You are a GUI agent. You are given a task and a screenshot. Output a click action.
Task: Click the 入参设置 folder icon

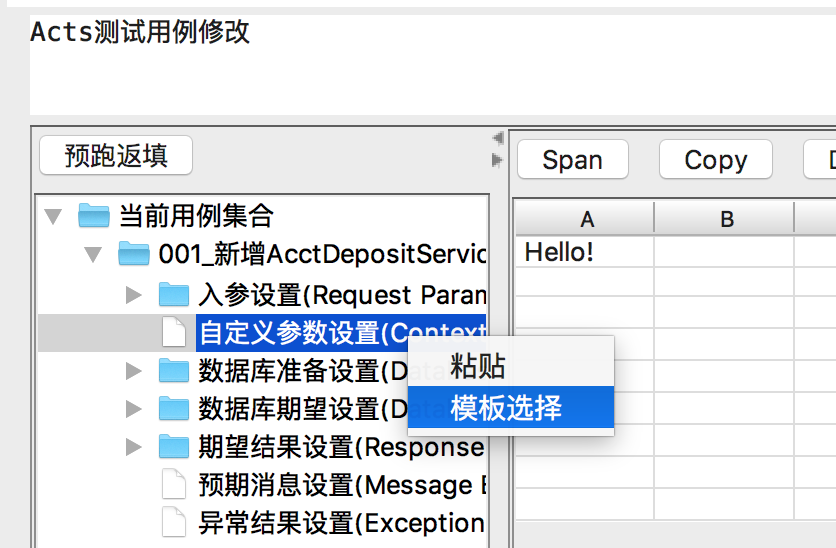[174, 294]
